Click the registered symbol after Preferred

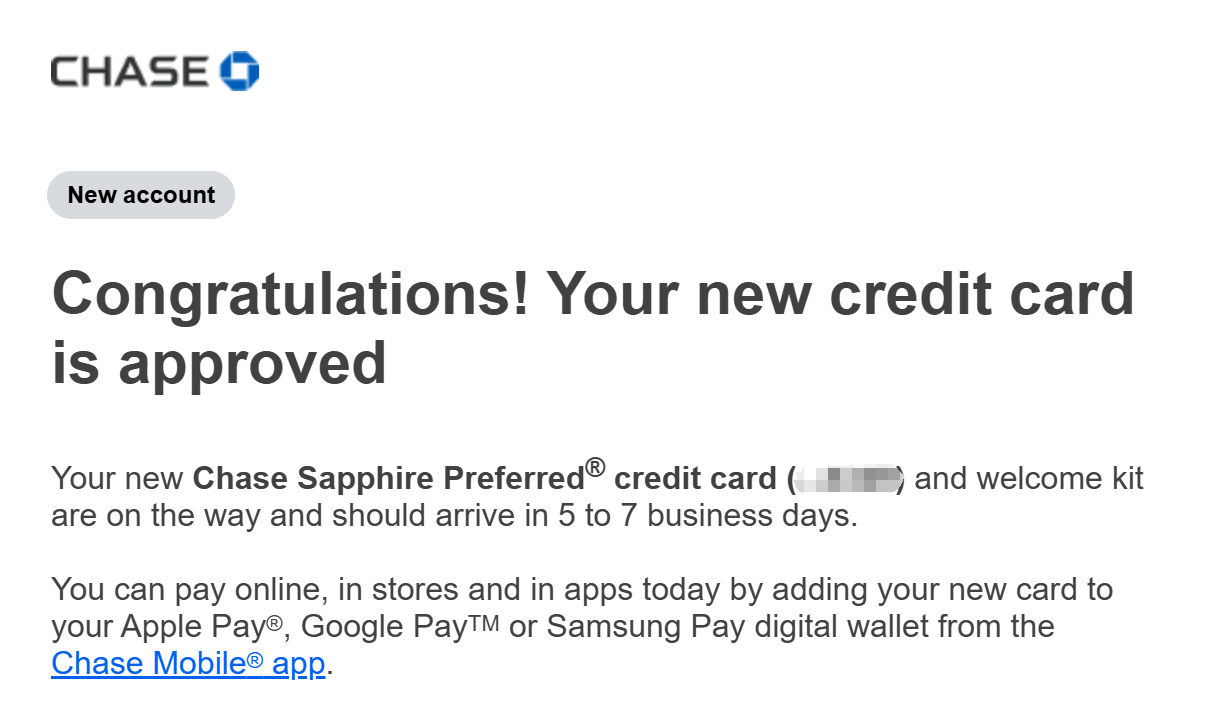point(596,467)
